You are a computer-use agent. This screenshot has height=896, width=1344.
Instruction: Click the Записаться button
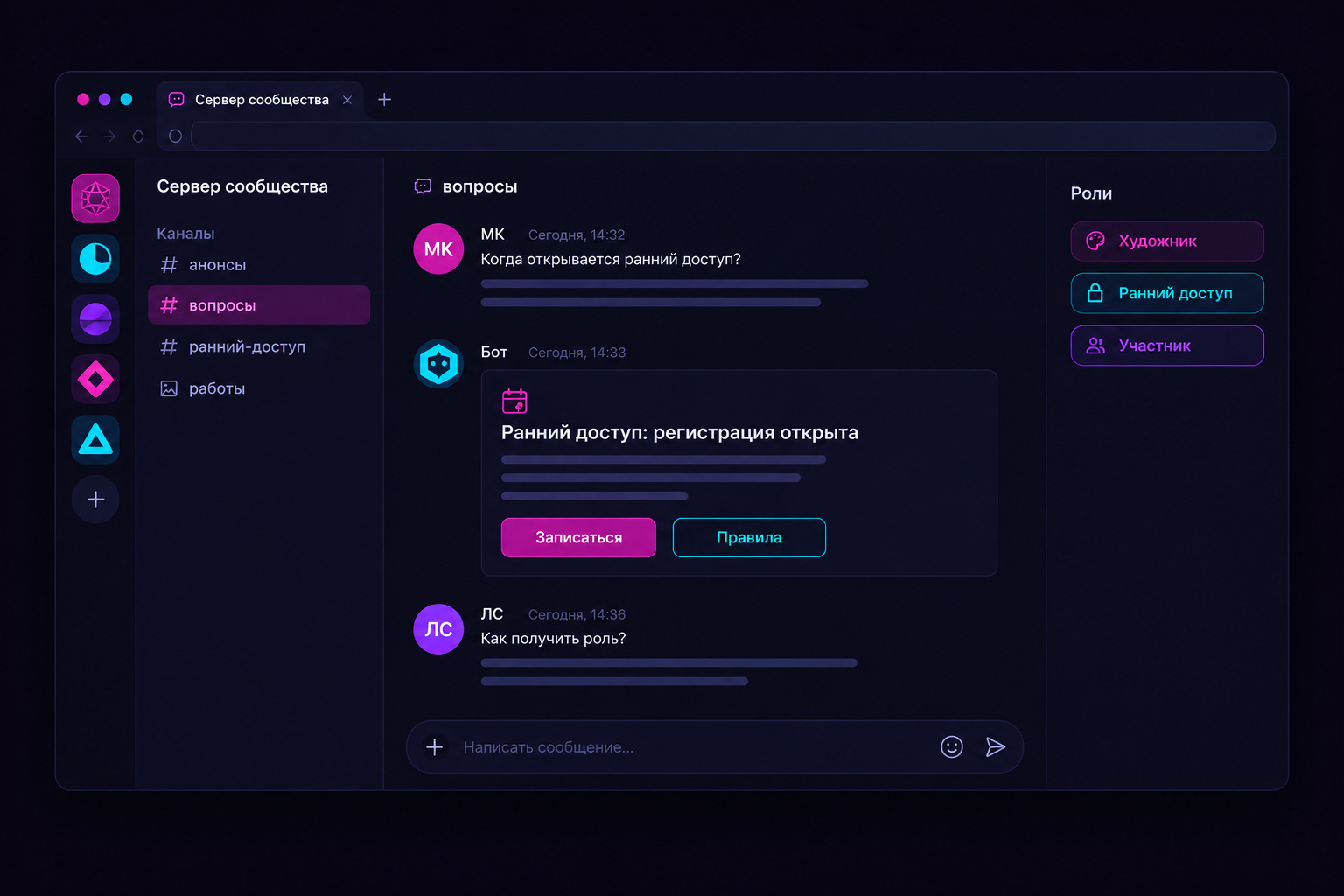(x=578, y=537)
